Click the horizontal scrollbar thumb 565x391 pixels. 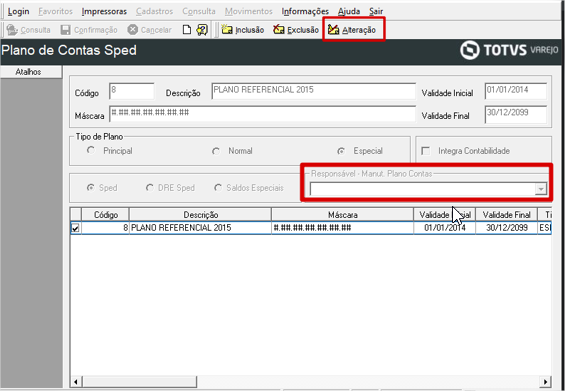pos(139,382)
